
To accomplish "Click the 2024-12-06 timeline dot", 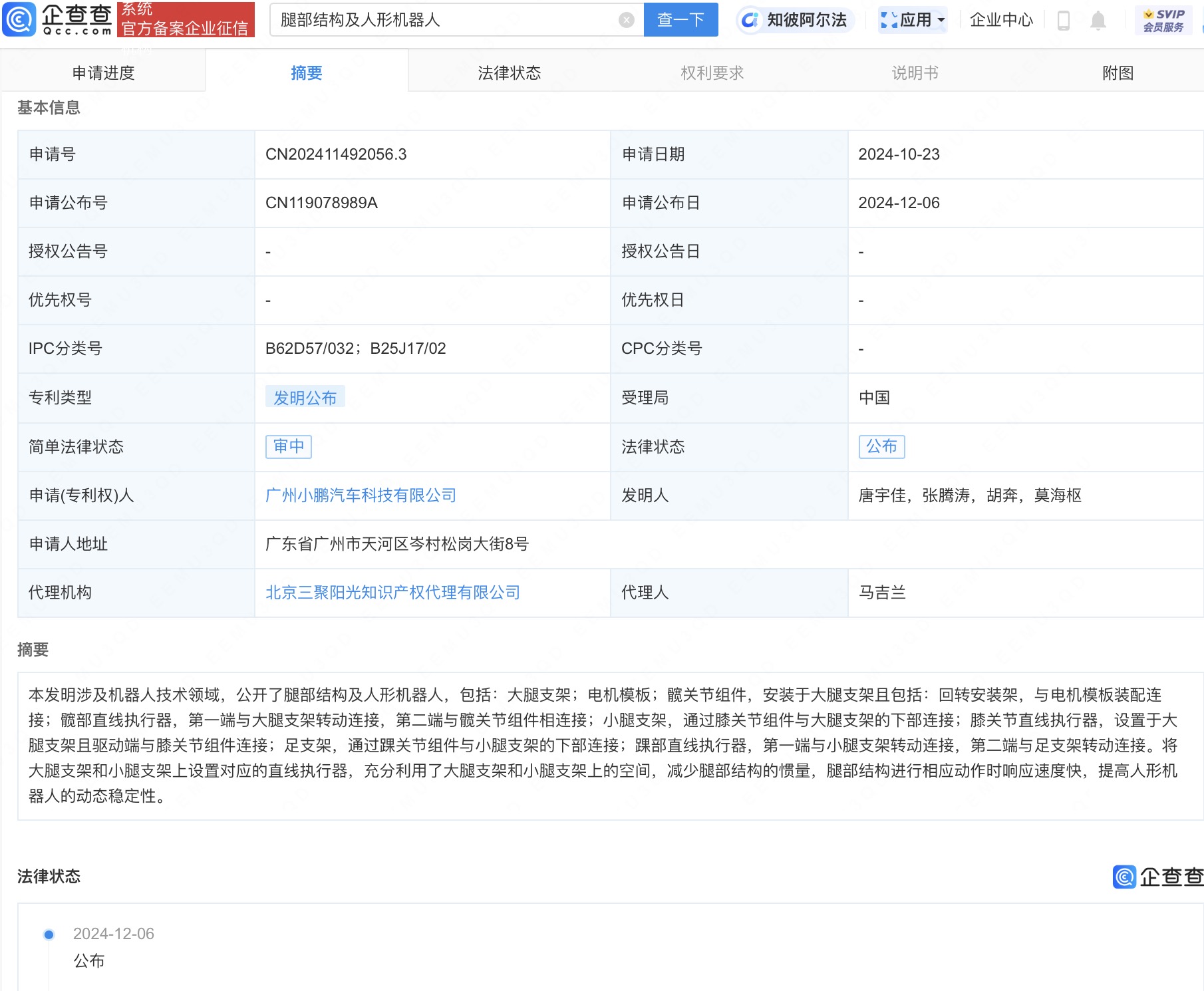I will tap(49, 934).
